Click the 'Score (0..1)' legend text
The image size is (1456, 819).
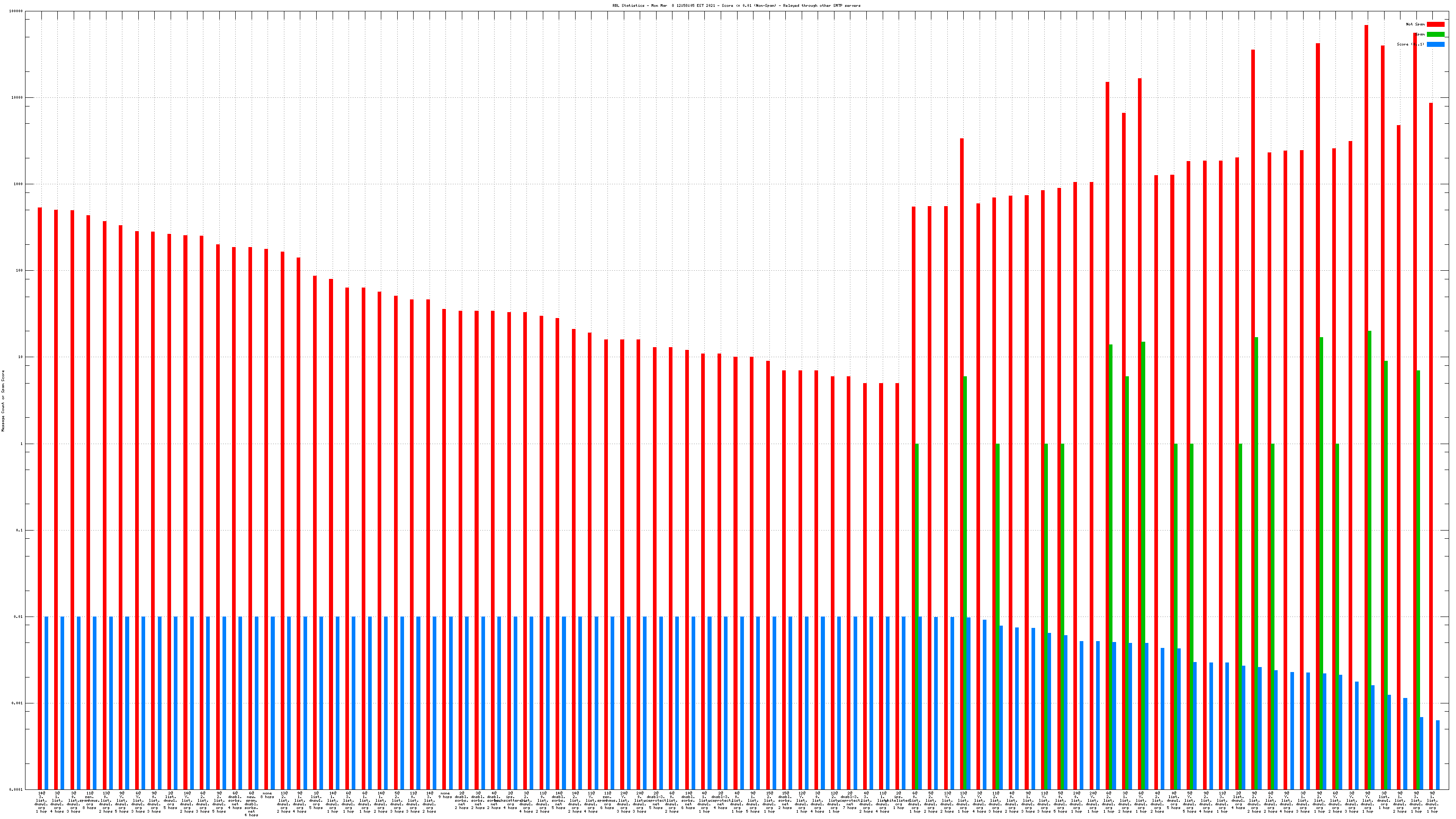[x=1410, y=44]
